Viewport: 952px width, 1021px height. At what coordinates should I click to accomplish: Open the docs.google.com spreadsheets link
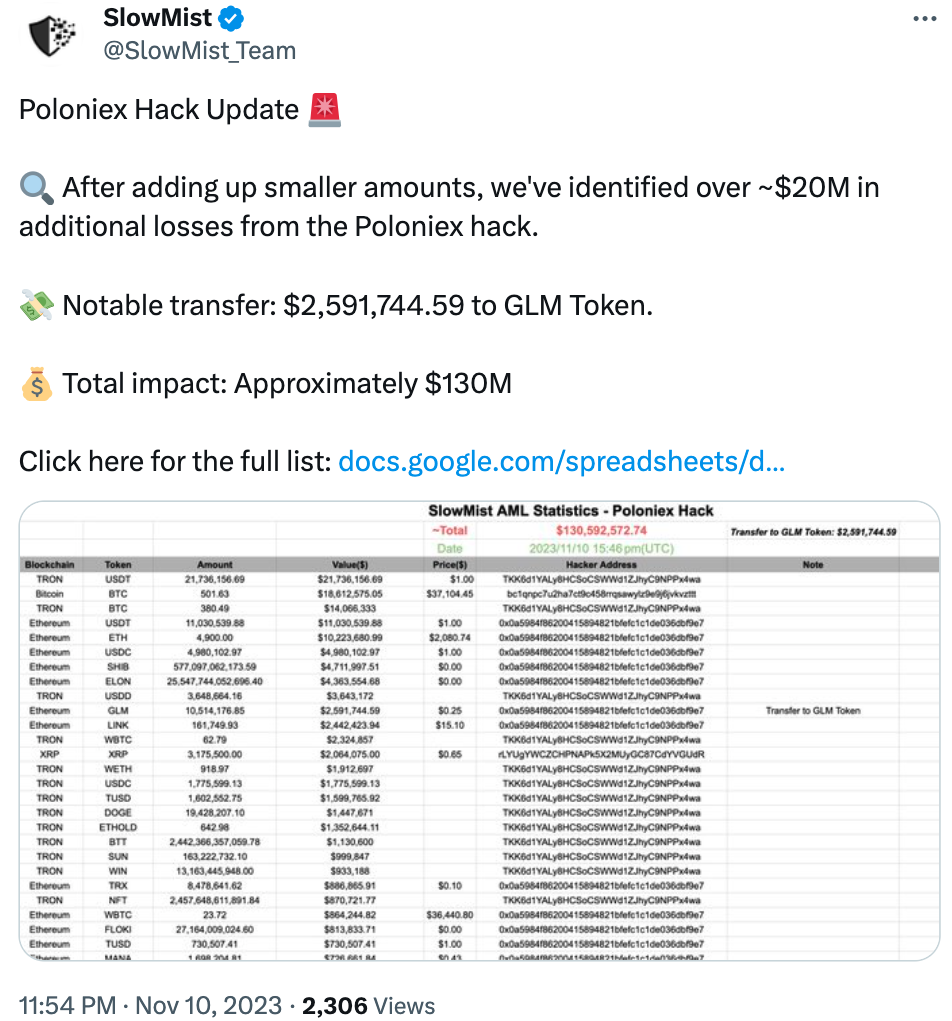click(x=561, y=461)
